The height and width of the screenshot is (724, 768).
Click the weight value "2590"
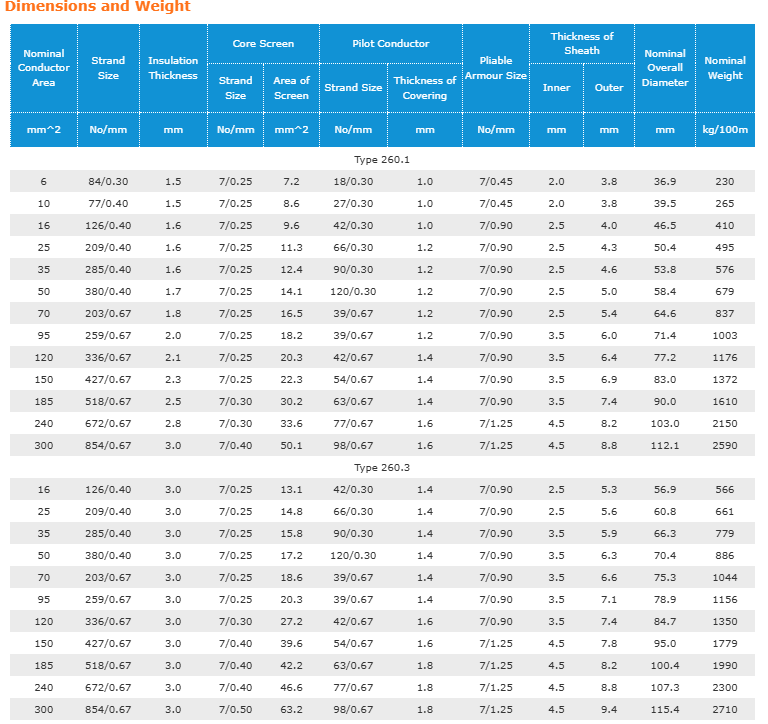(x=725, y=446)
